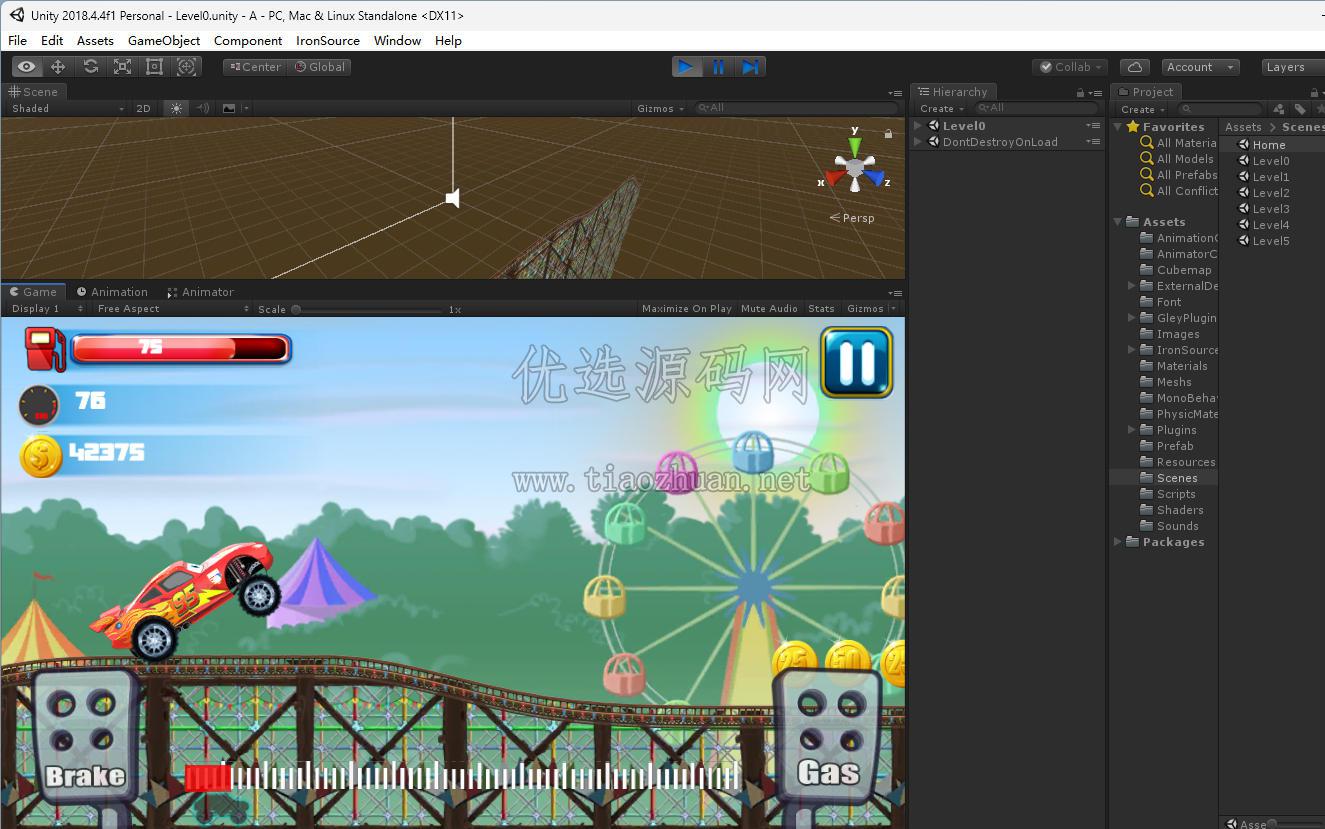Open Free Aspect dropdown
Screen dimensions: 1325x829
(172, 309)
